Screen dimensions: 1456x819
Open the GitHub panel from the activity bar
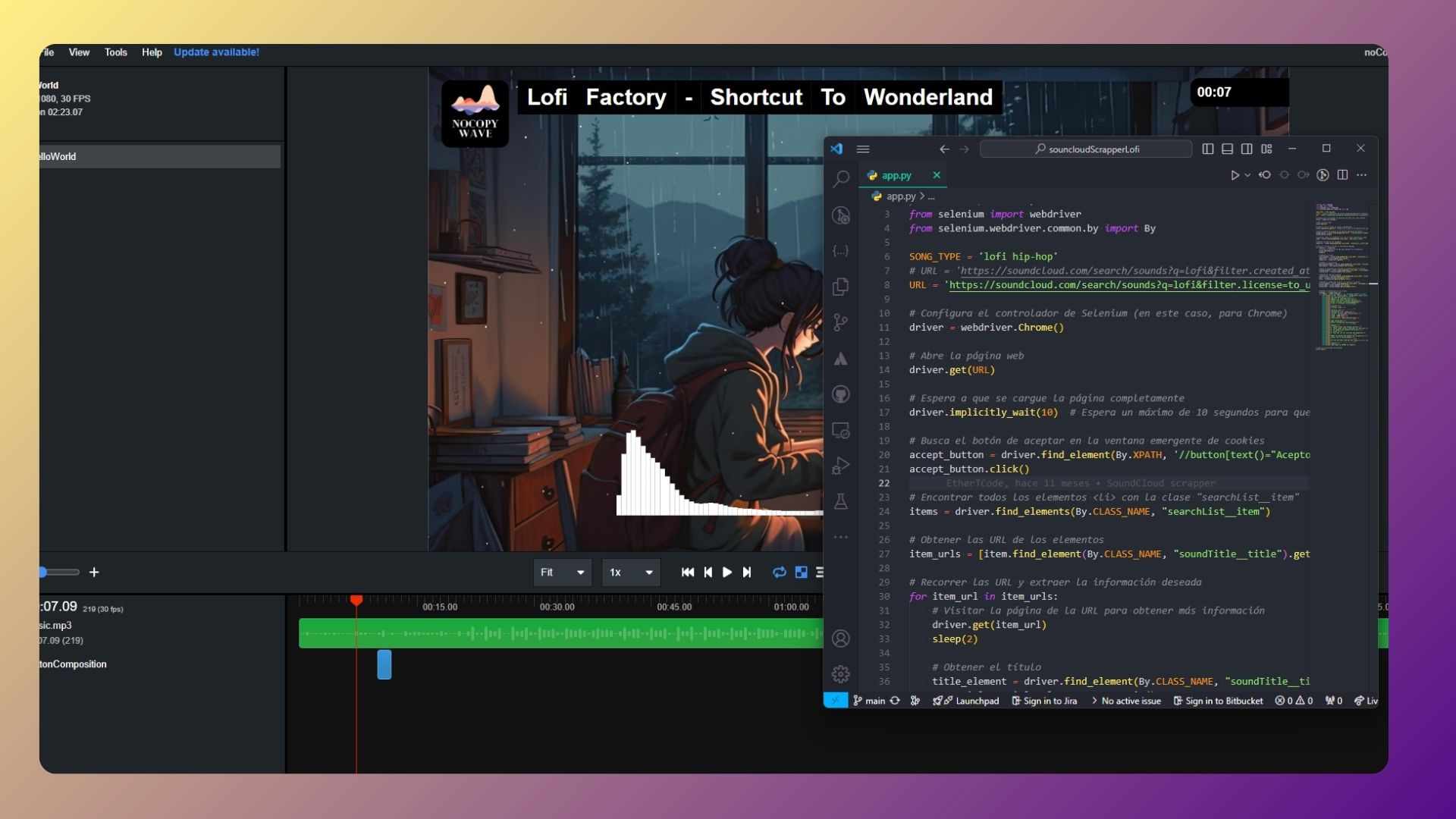(x=841, y=394)
